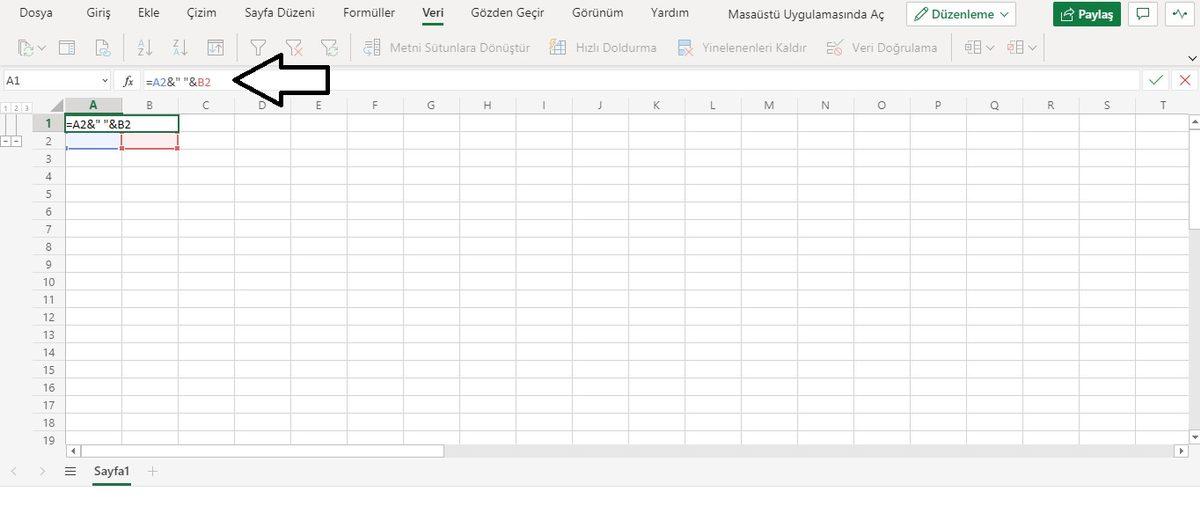This screenshot has width=1200, height=528.
Task: Select the Veri tab
Action: (x=433, y=13)
